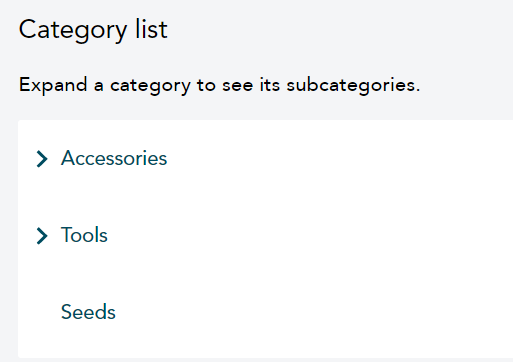This screenshot has width=513, height=362.
Task: Navigate to Seeds, the item without chevron
Action: (x=88, y=312)
